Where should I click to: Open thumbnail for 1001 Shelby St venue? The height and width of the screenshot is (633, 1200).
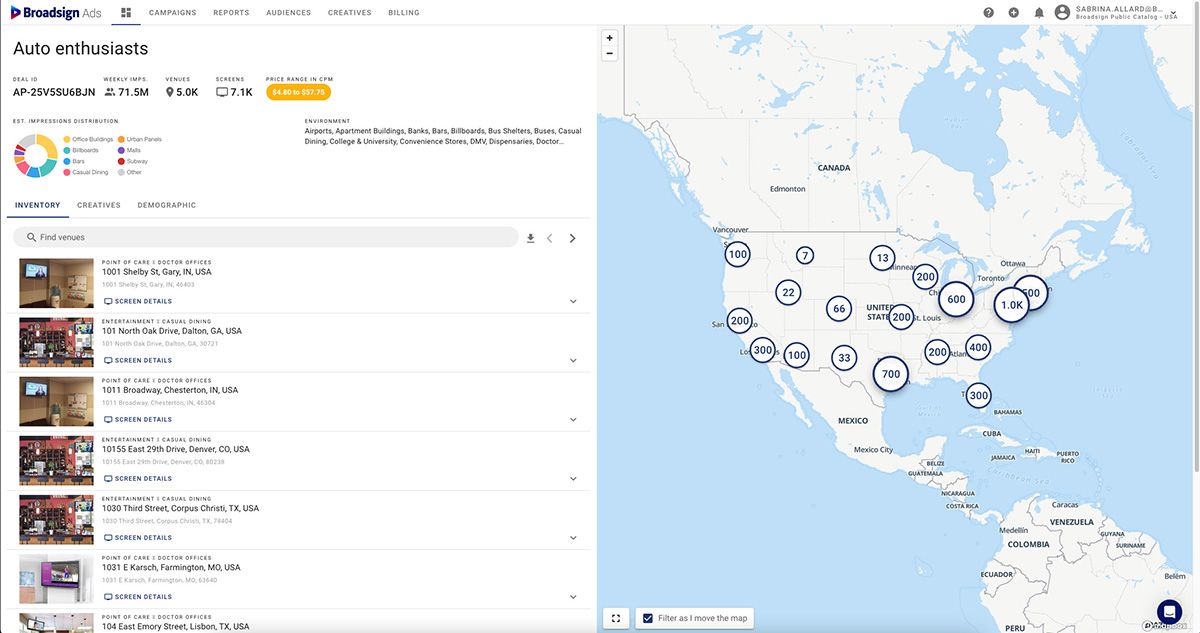tap(56, 284)
